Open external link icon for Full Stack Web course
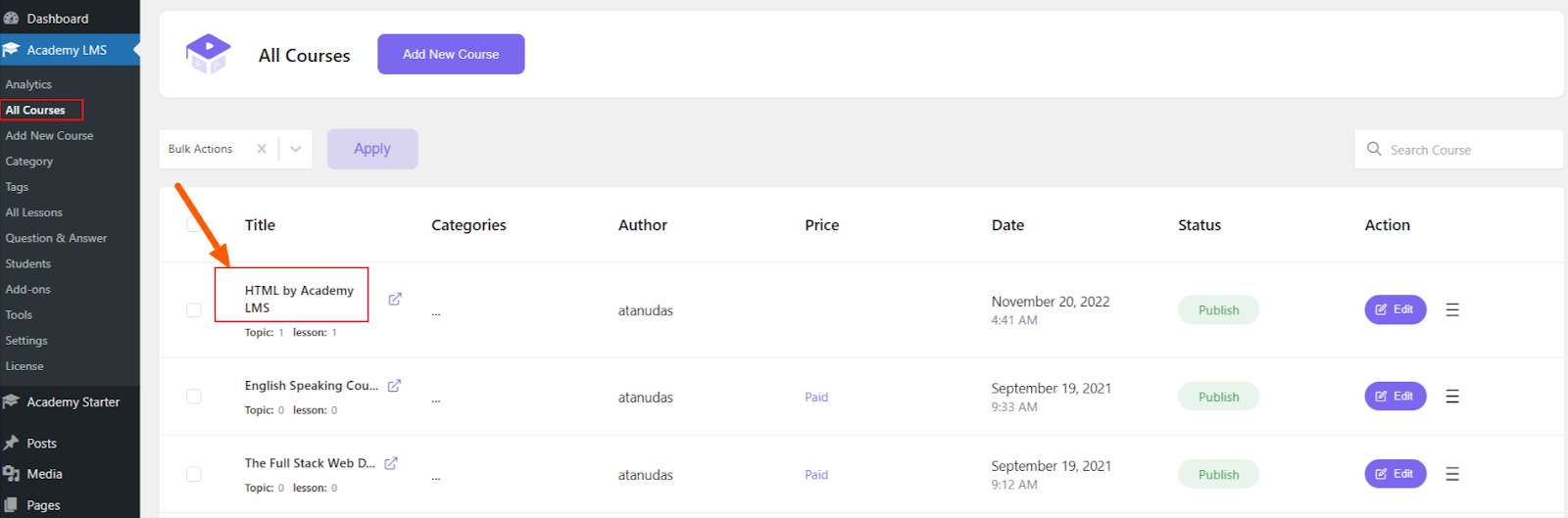This screenshot has height=518, width=1568. tap(391, 463)
